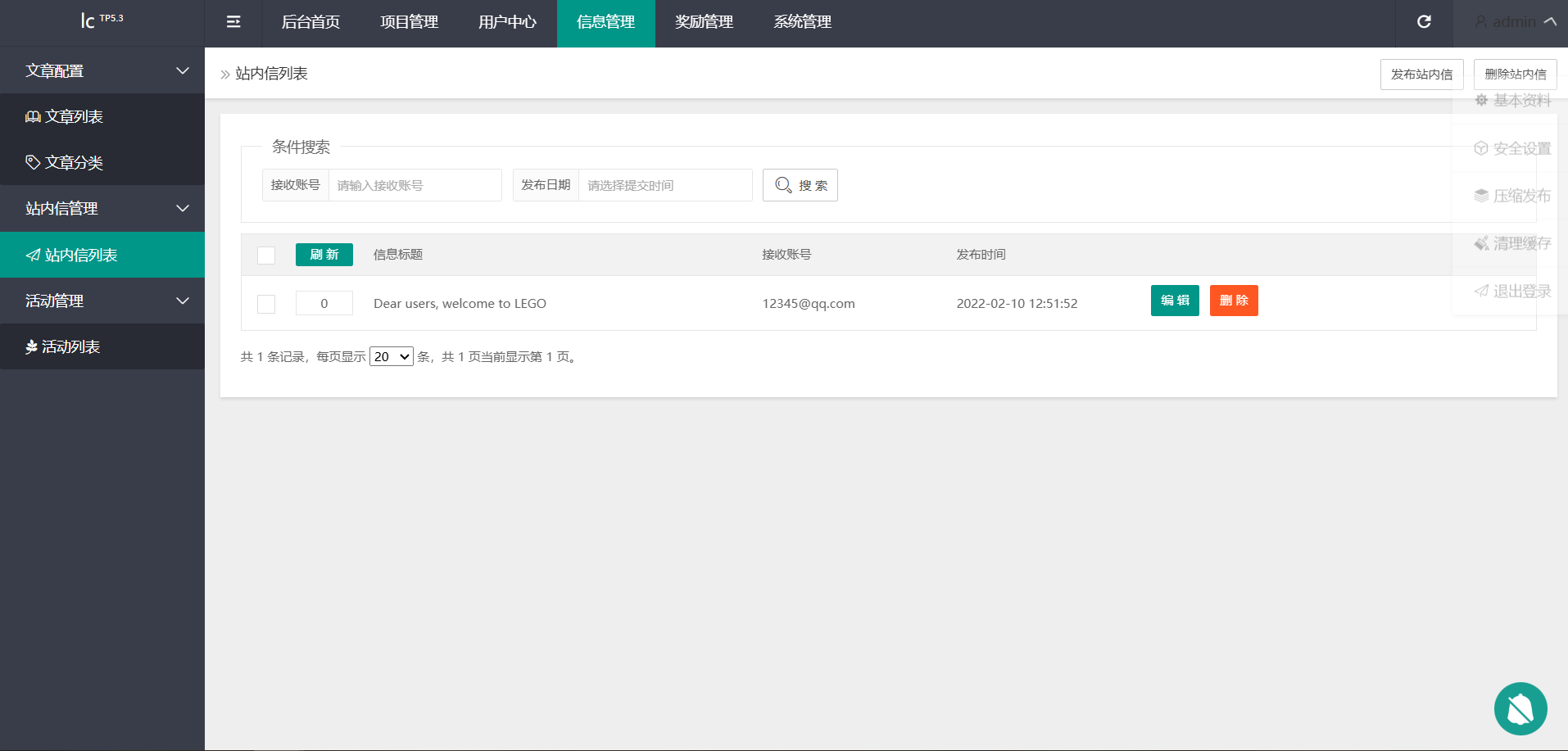This screenshot has width=1568, height=751.
Task: Tick the checkbox for LEGO message row
Action: (x=266, y=304)
